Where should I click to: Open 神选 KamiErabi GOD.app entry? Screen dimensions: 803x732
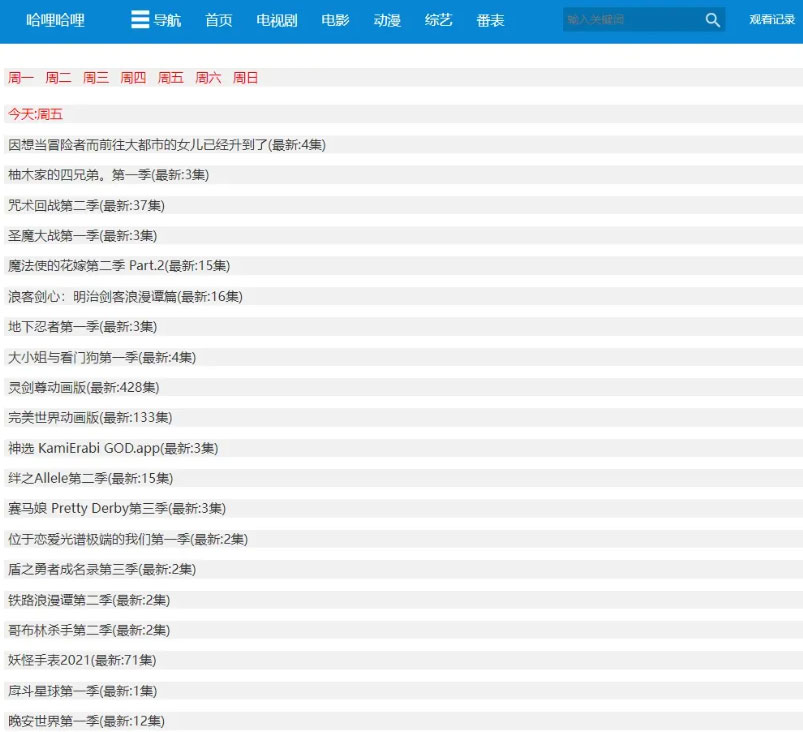[x=113, y=449]
